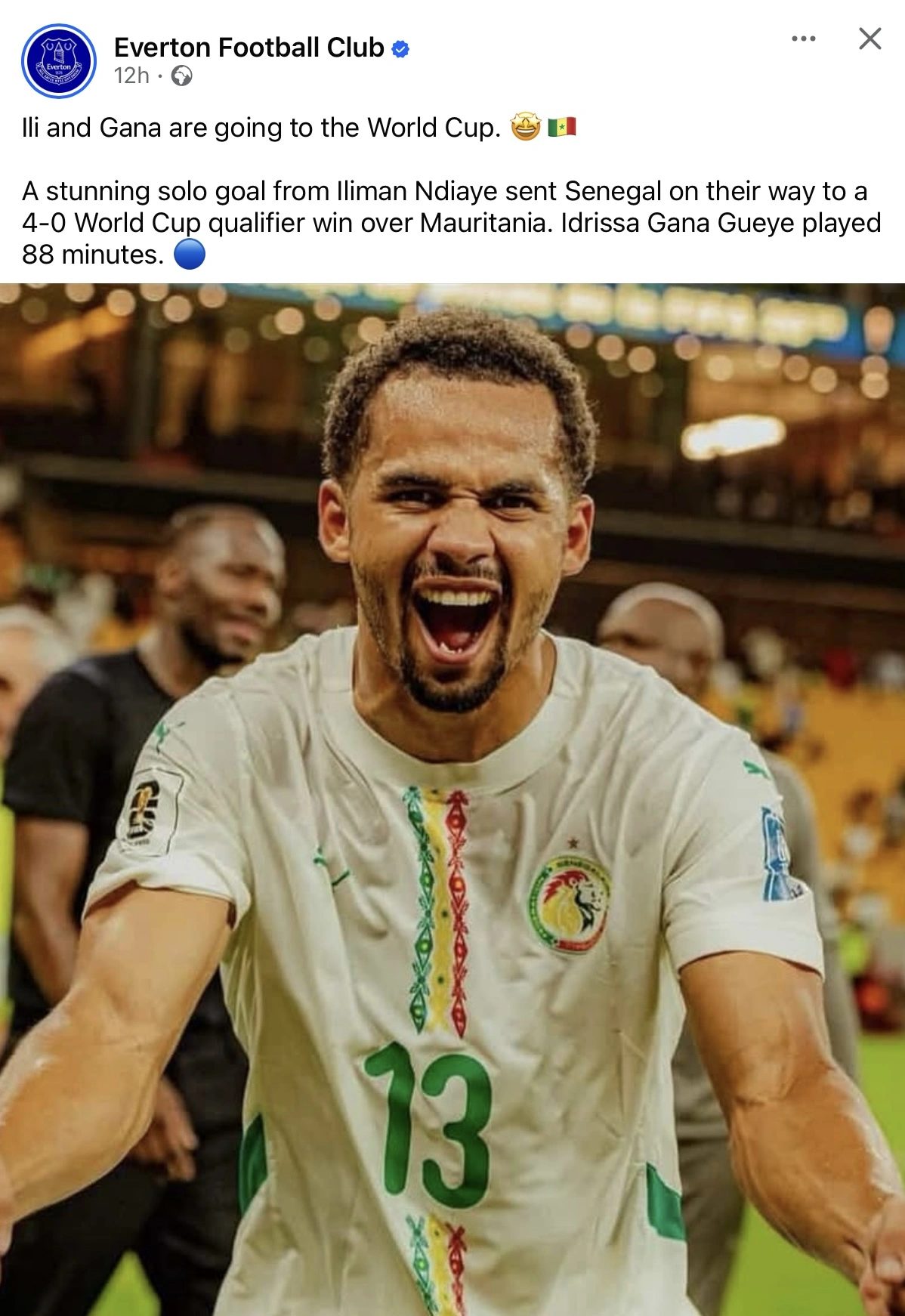Open the Everton crest profile picture
Image resolution: width=905 pixels, height=1316 pixels.
coord(59,61)
